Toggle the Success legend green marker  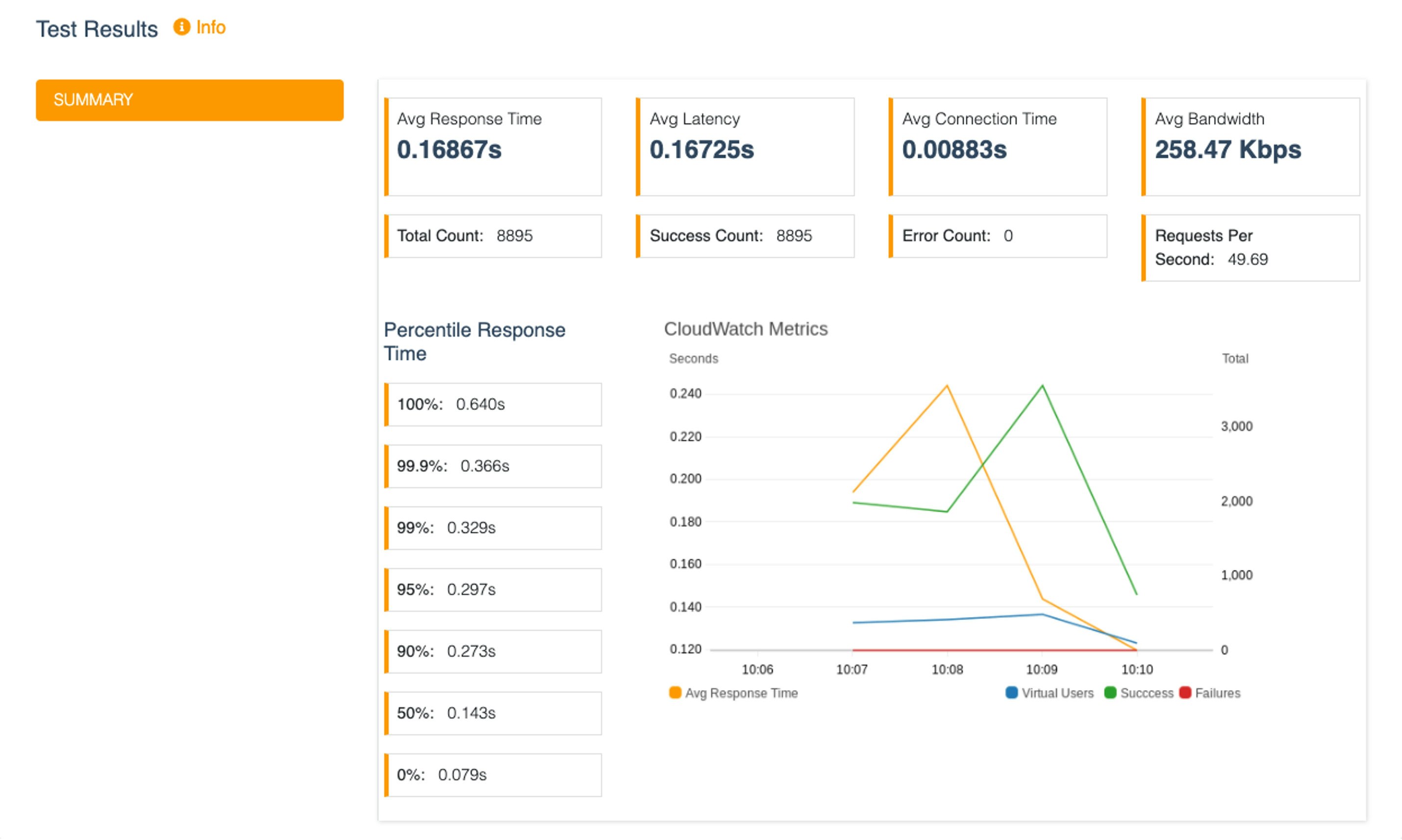click(x=1110, y=693)
